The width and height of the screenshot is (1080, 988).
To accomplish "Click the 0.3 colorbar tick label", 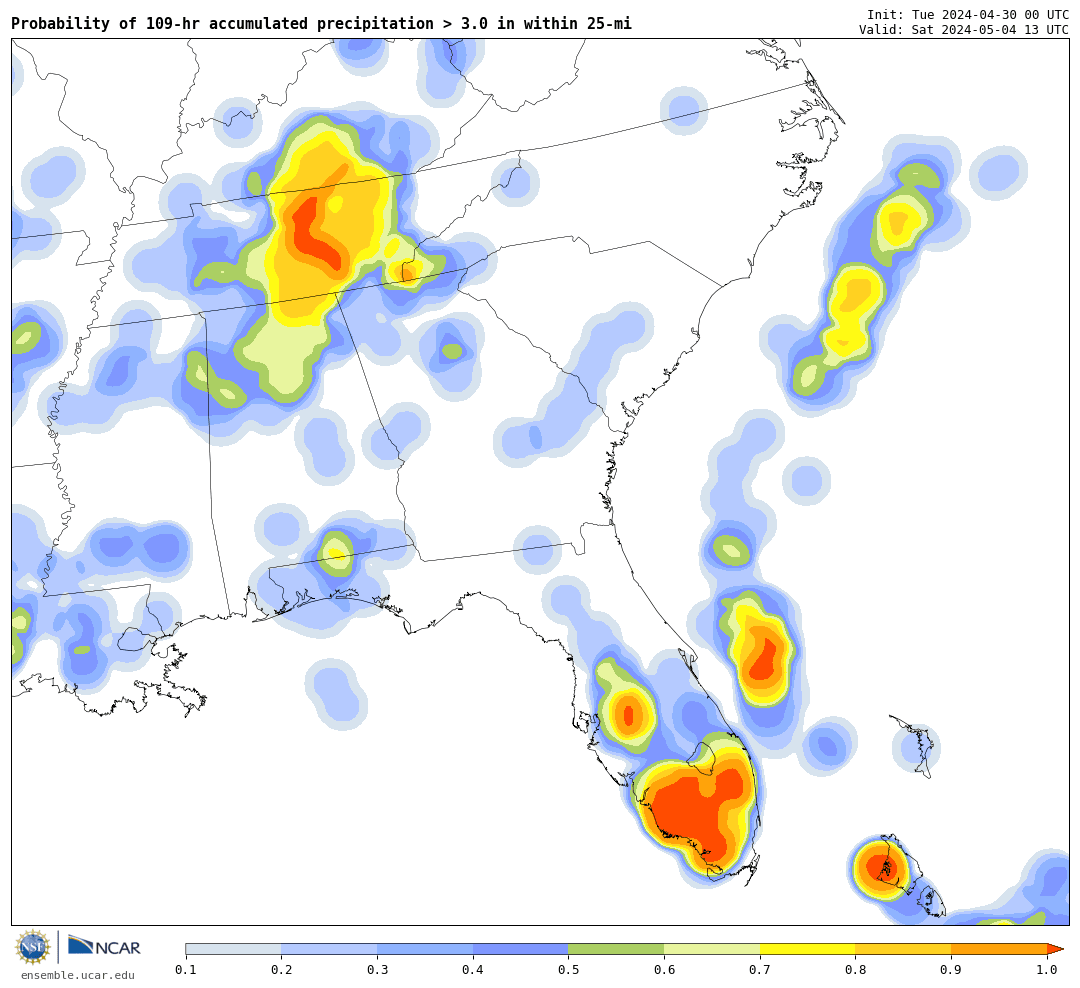I will point(377,969).
